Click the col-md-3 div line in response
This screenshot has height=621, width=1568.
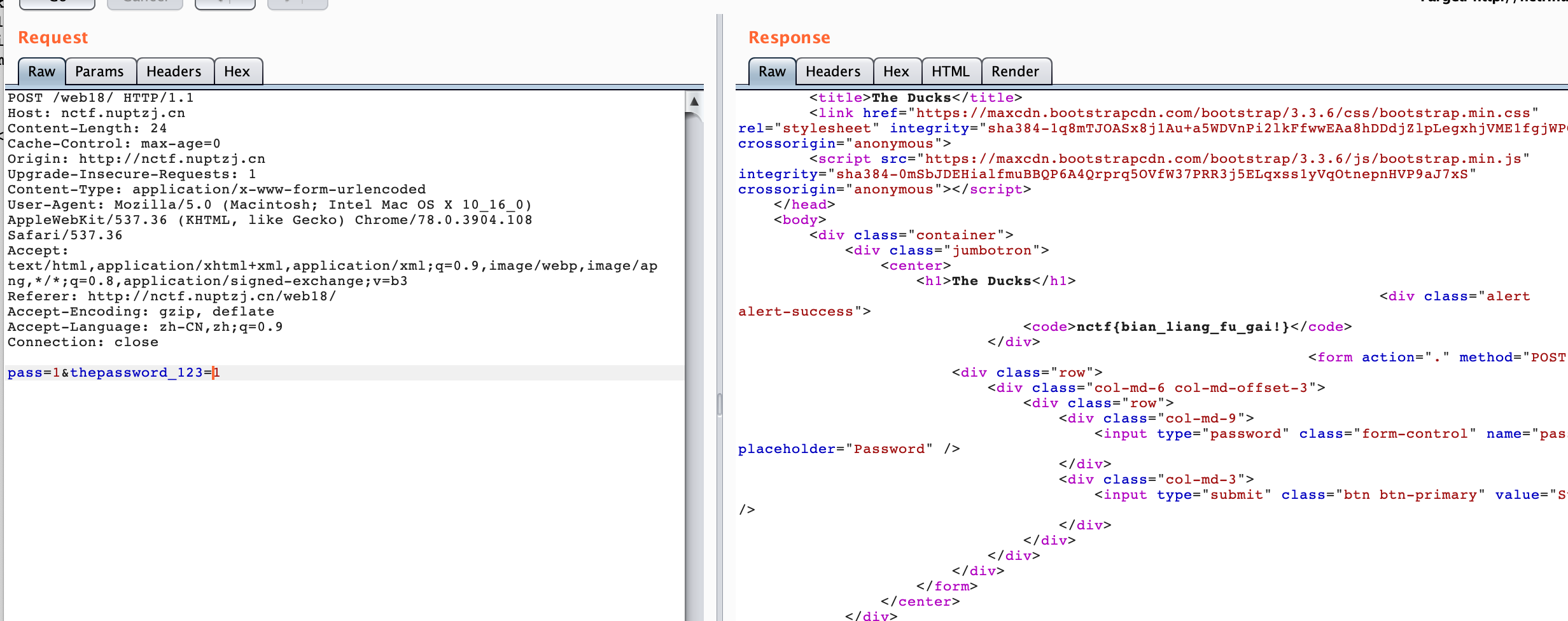click(x=1156, y=480)
